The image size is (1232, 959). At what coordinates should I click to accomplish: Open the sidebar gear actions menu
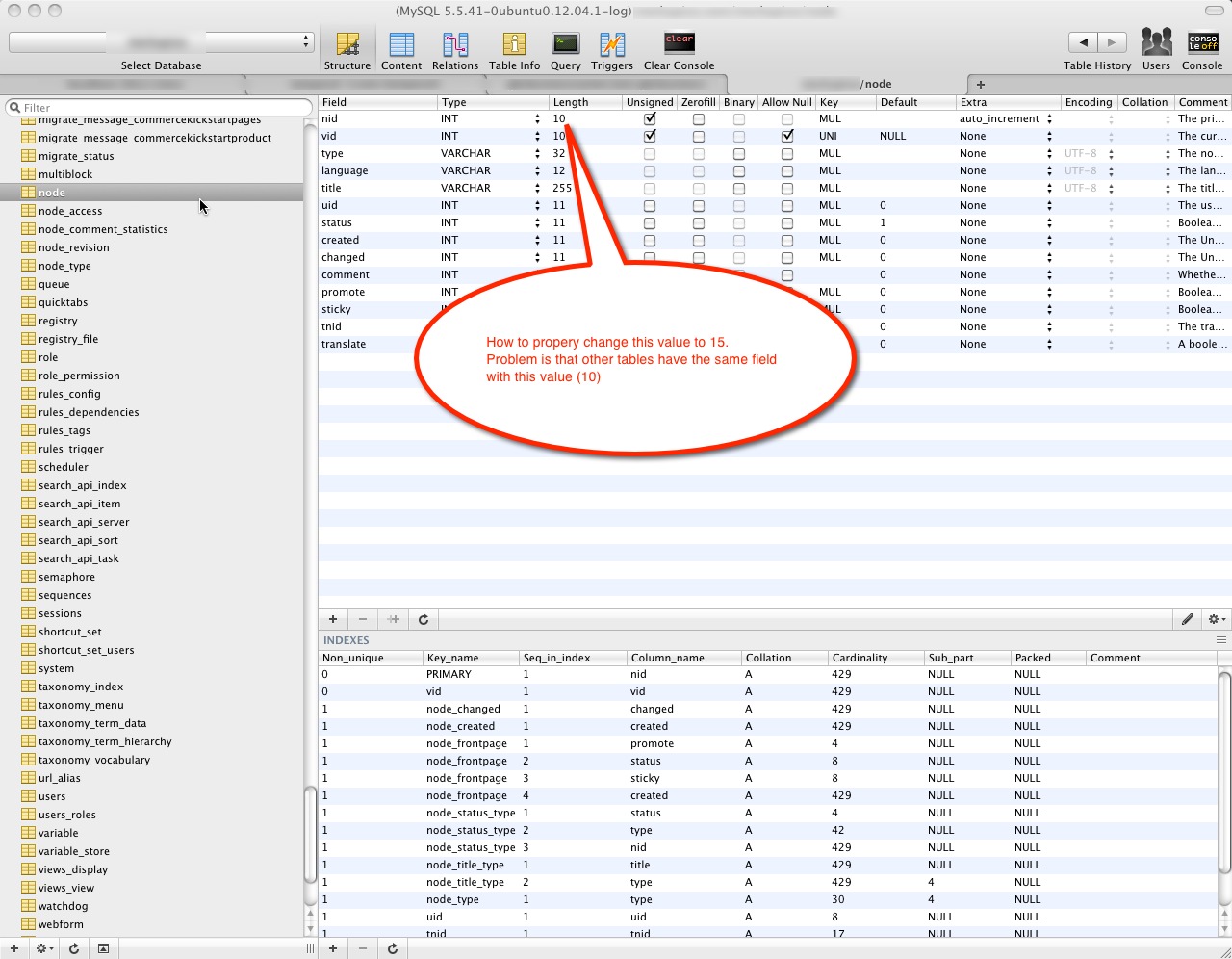(44, 948)
